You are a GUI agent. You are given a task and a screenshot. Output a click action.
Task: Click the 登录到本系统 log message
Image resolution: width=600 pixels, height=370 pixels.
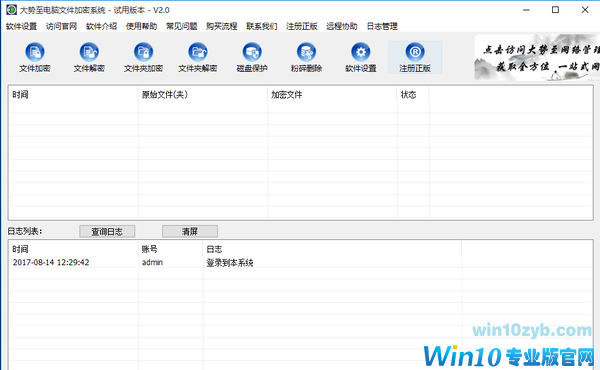230,262
